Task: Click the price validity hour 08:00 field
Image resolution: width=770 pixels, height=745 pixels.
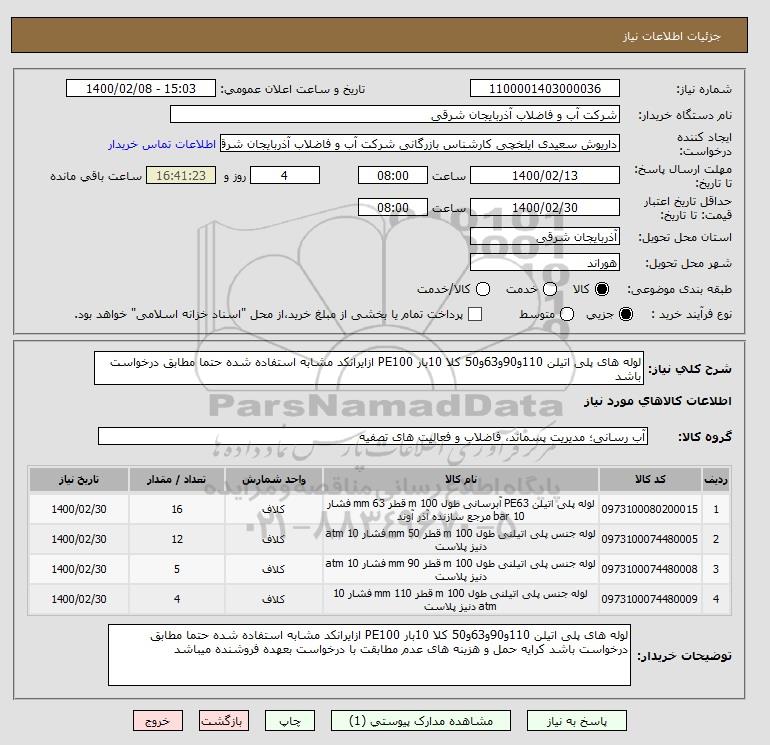Action: [393, 207]
